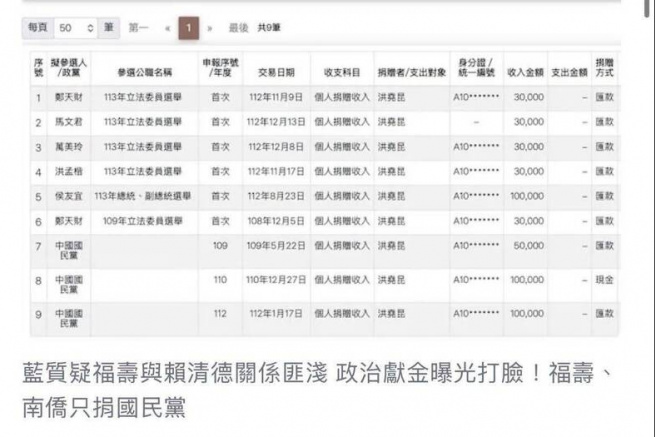Click the 113年總統、副總統選舉 cell
The height and width of the screenshot is (437, 655).
(x=143, y=196)
